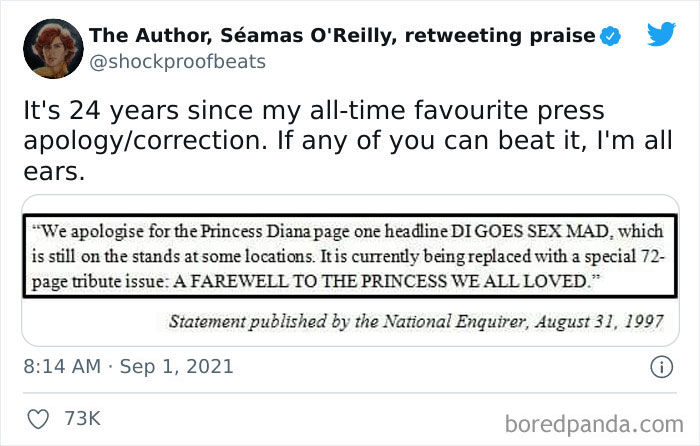Open Séamas O'Reilly's profile avatar
Screen dimensions: 700x446
pos(46,47)
